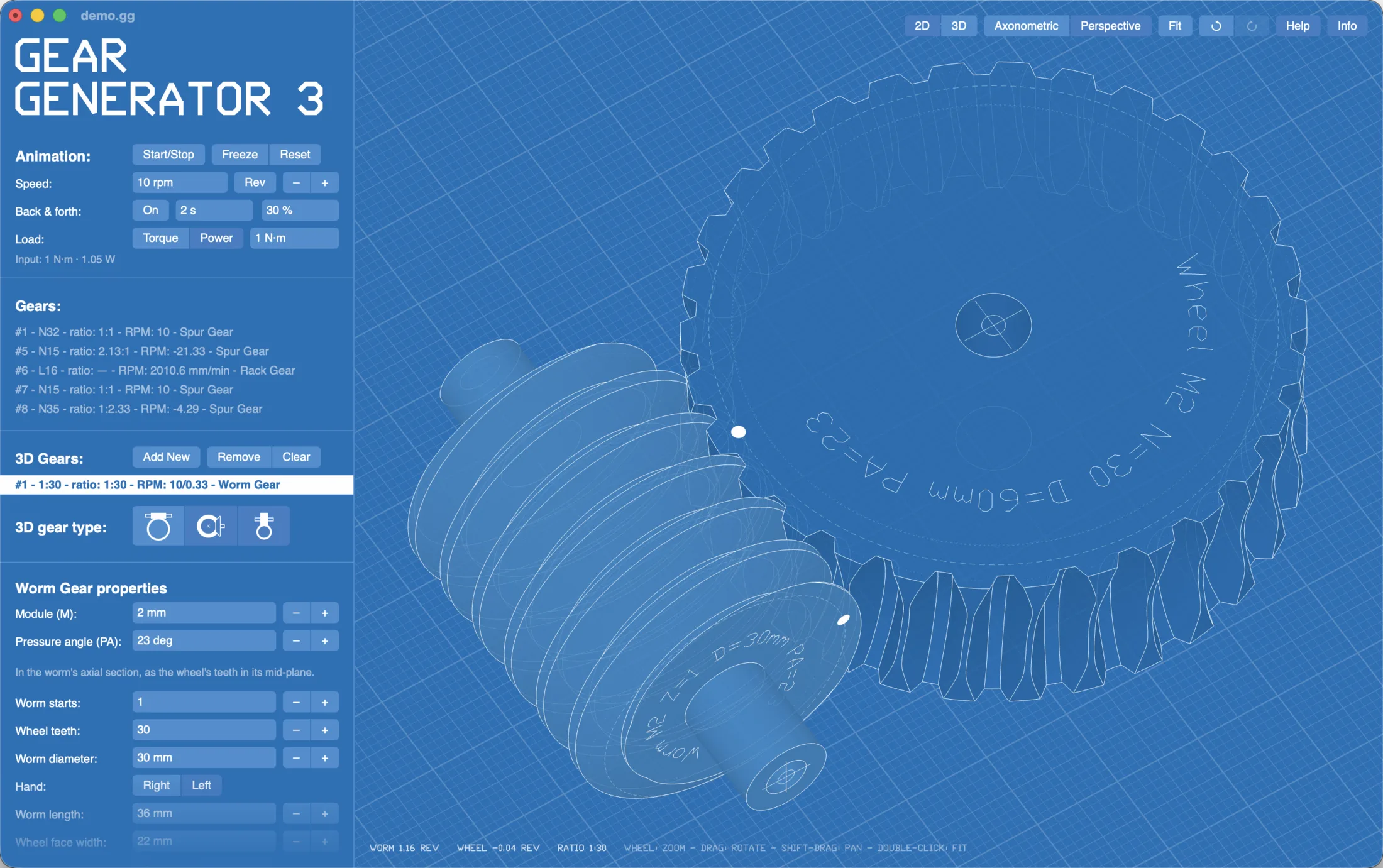Clear all 3D gears
1383x868 pixels.
[x=296, y=457]
